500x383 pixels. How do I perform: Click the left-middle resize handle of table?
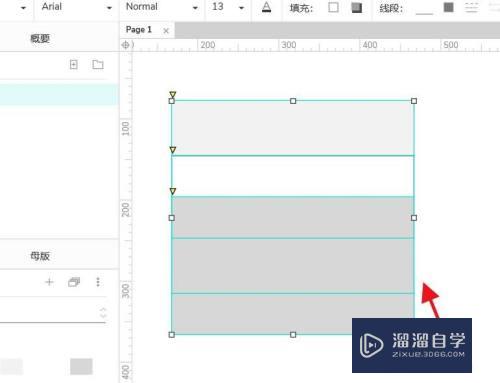(172, 218)
